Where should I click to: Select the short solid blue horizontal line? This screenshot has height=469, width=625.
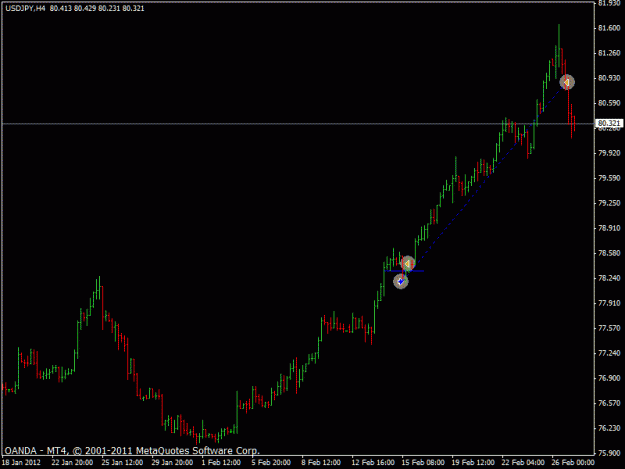point(404,271)
